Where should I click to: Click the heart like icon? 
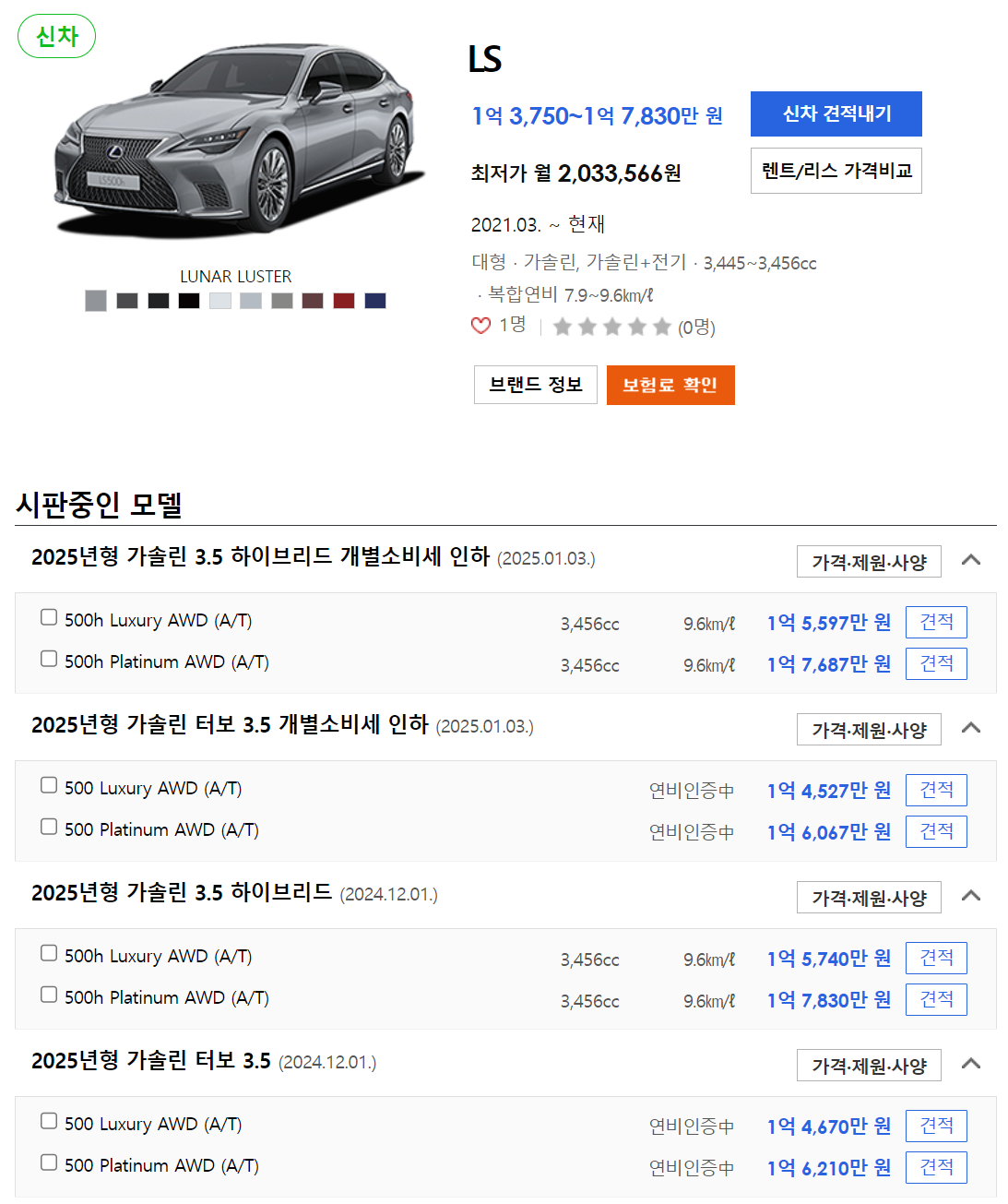click(480, 326)
